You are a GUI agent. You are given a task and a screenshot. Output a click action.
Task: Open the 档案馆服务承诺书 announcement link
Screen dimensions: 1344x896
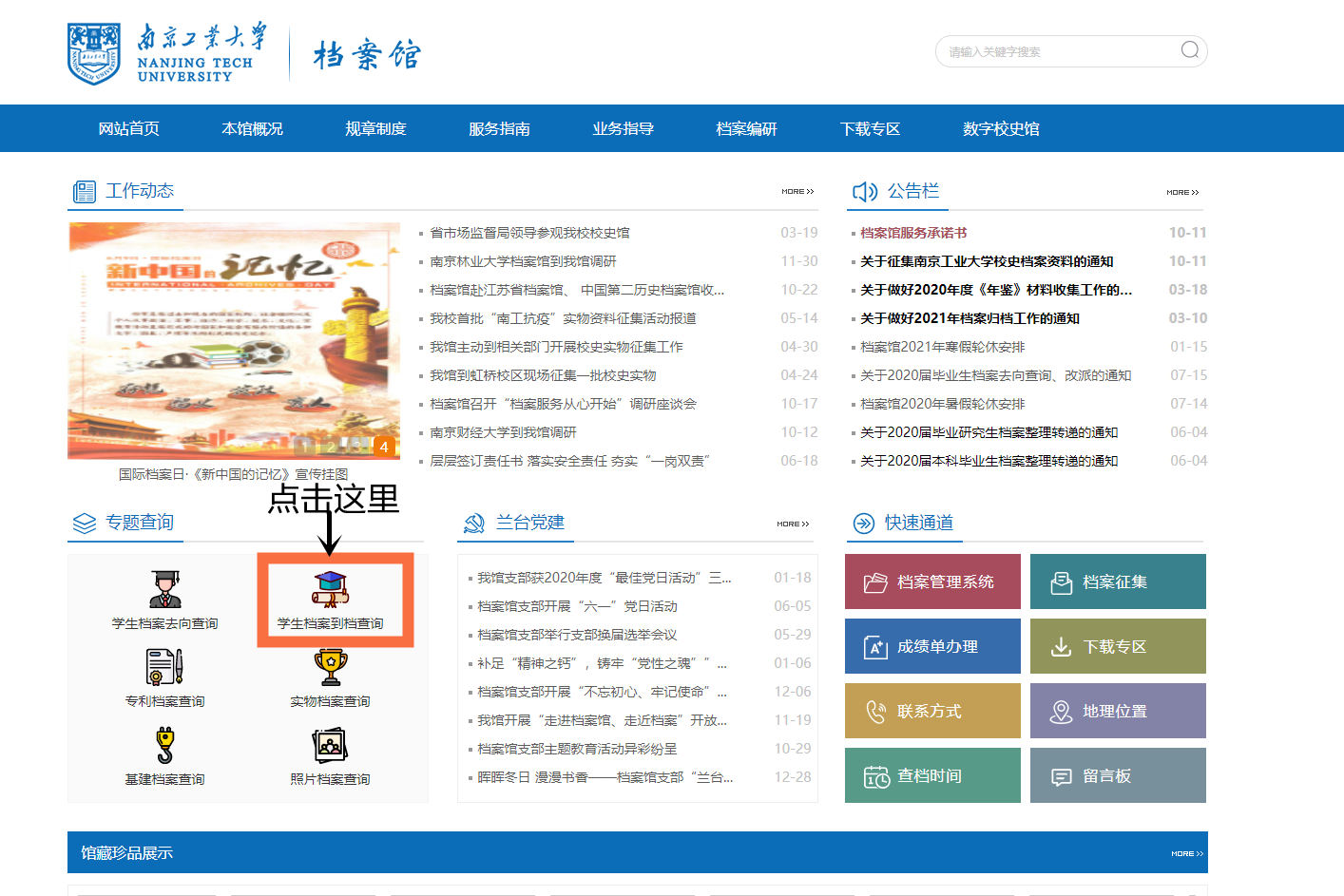click(913, 233)
